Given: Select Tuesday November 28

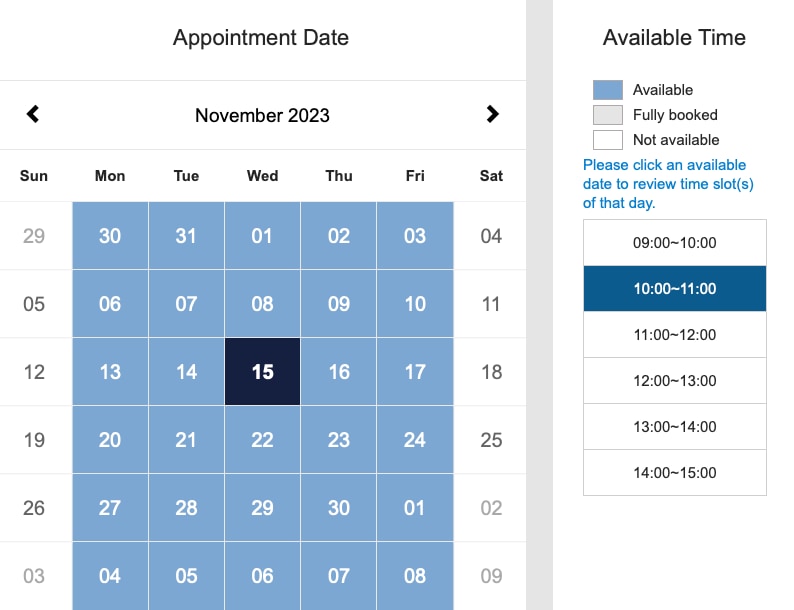Looking at the screenshot, I should click(x=186, y=508).
